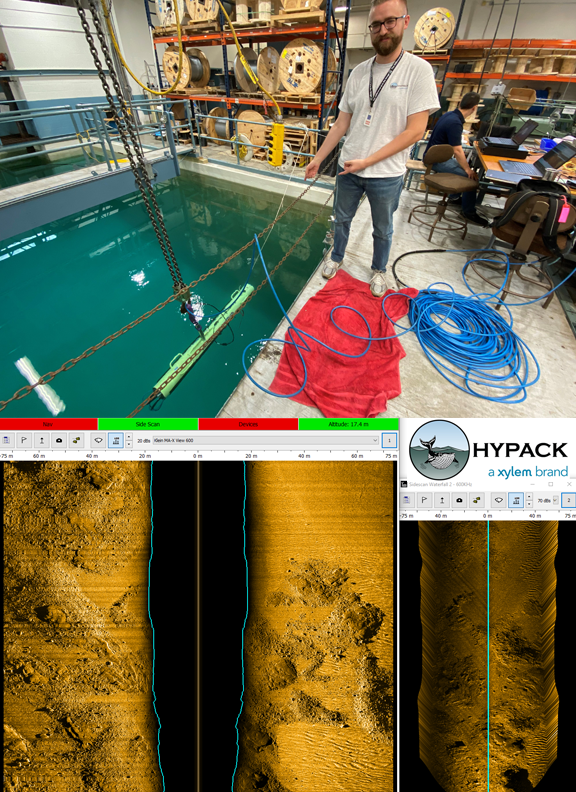The image size is (576, 792).
Task: Select the vertical pin icon in the Sidescan Waterfall 2 window
Action: point(442,500)
